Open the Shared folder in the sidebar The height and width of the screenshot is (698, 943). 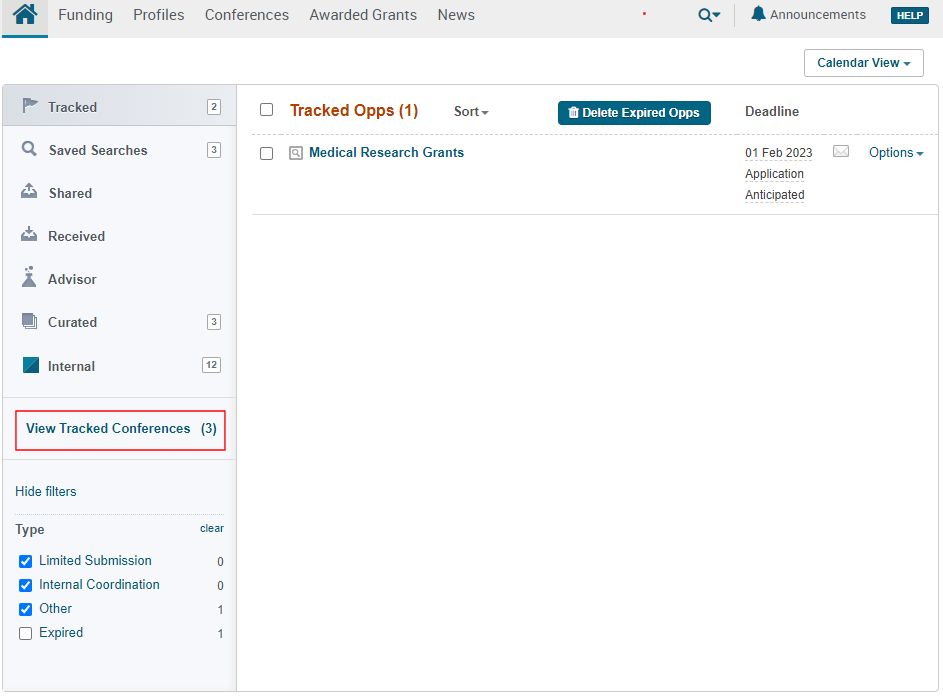[x=70, y=193]
